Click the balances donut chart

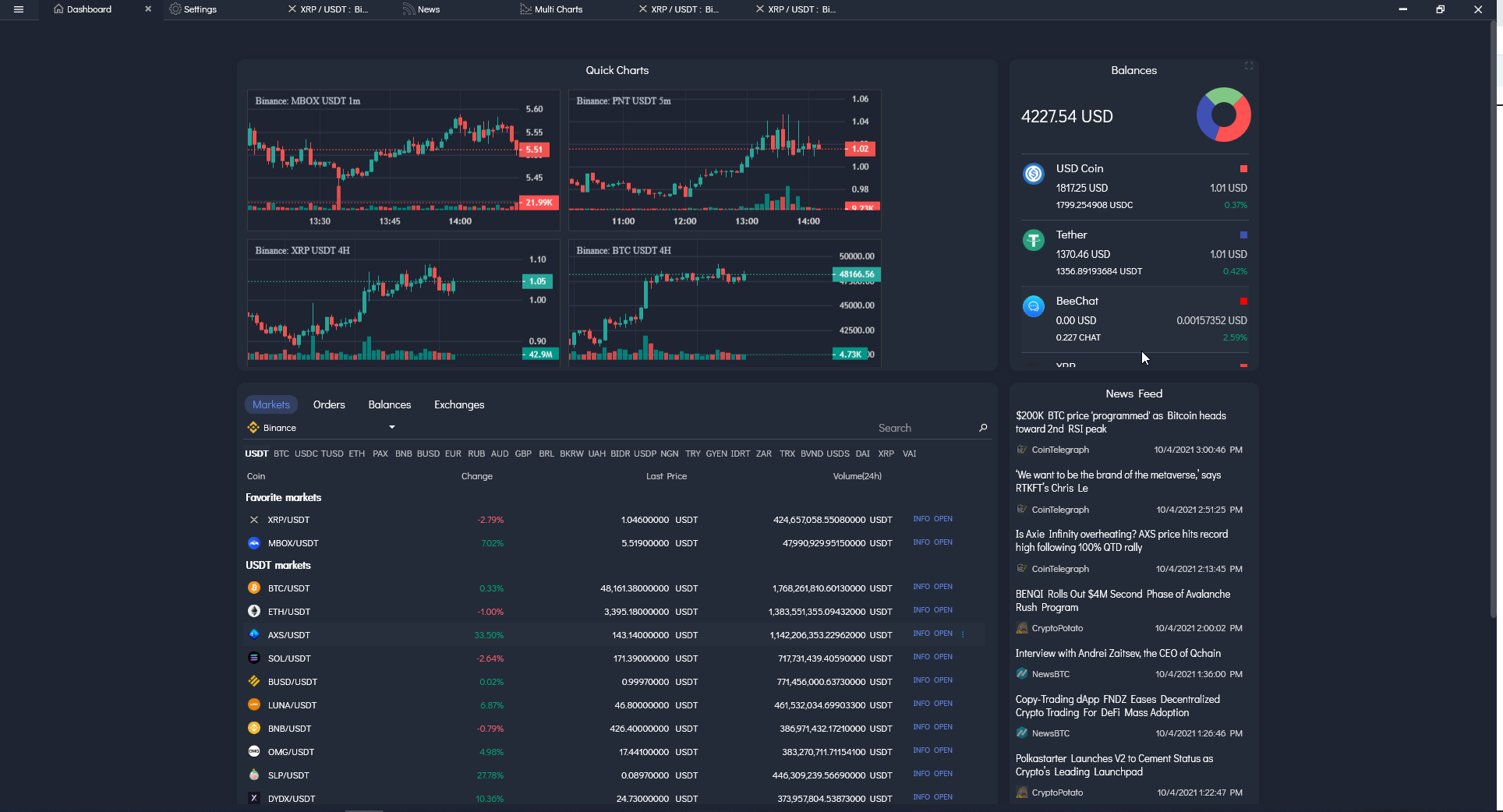click(x=1223, y=115)
